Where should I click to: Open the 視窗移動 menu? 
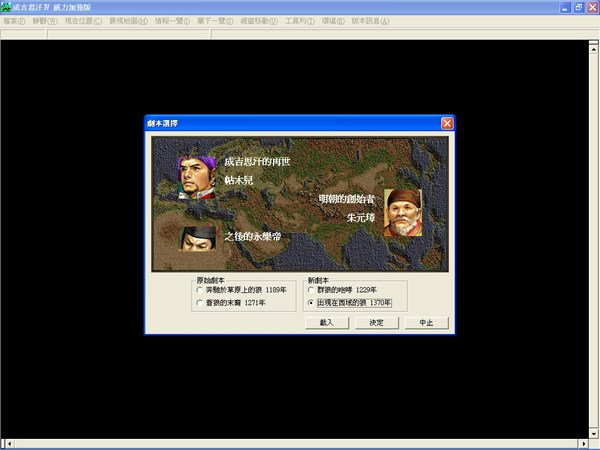pyautogui.click(x=259, y=21)
